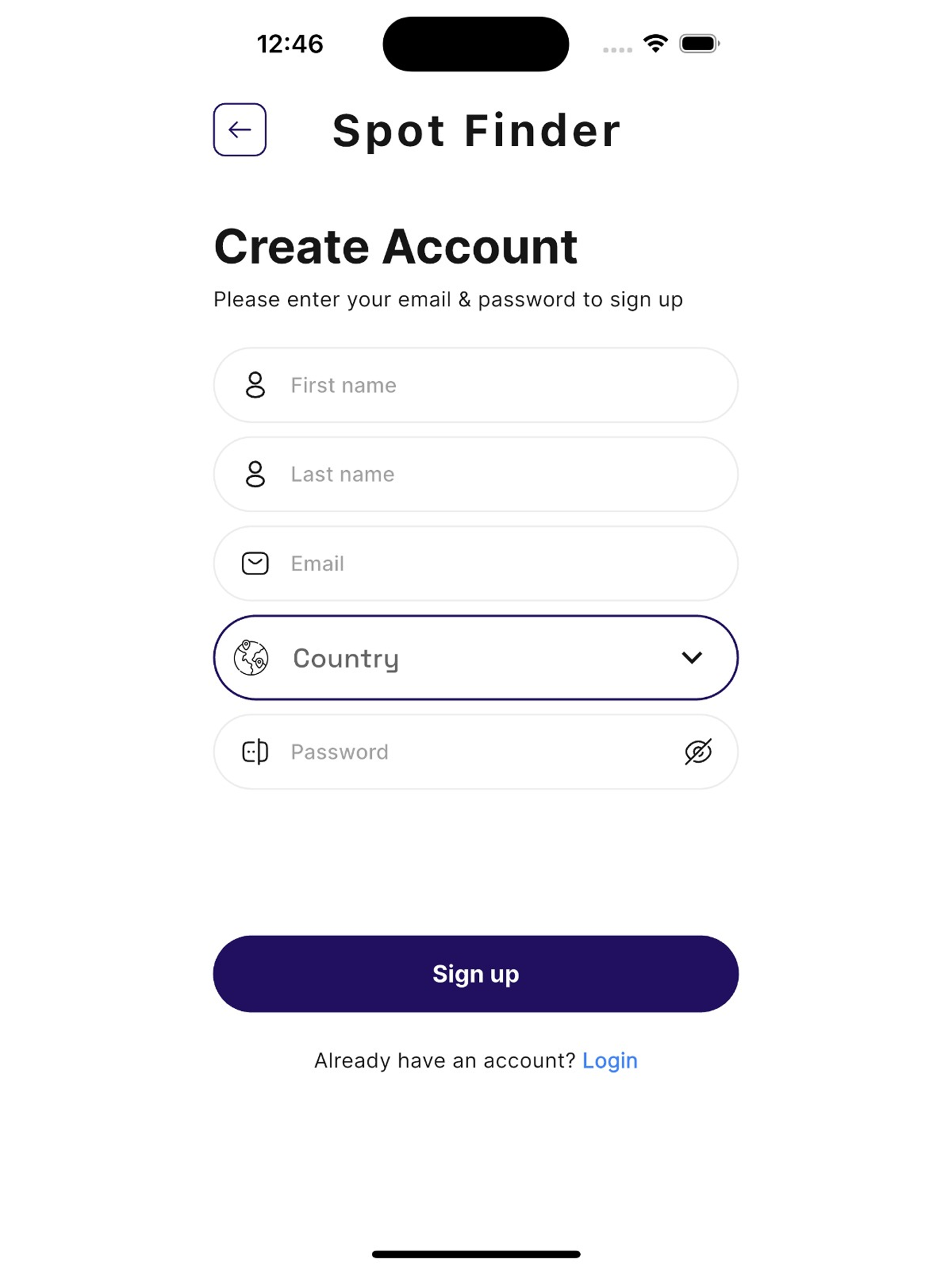Click the person icon beside Last name
Viewport: 952px width, 1270px height.
pos(255,474)
